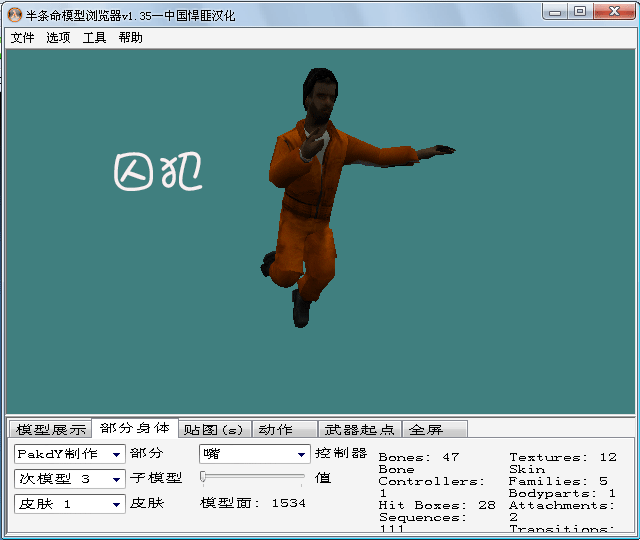Click the controller 值 slider track

pyautogui.click(x=255, y=477)
